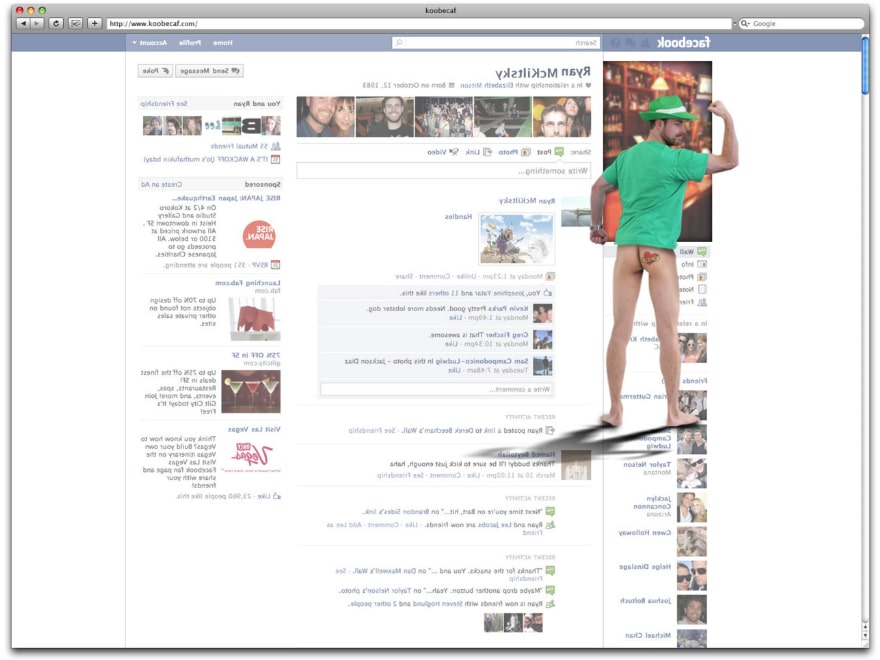This screenshot has height=660, width=880.
Task: Select the Post share option icon
Action: point(559,152)
